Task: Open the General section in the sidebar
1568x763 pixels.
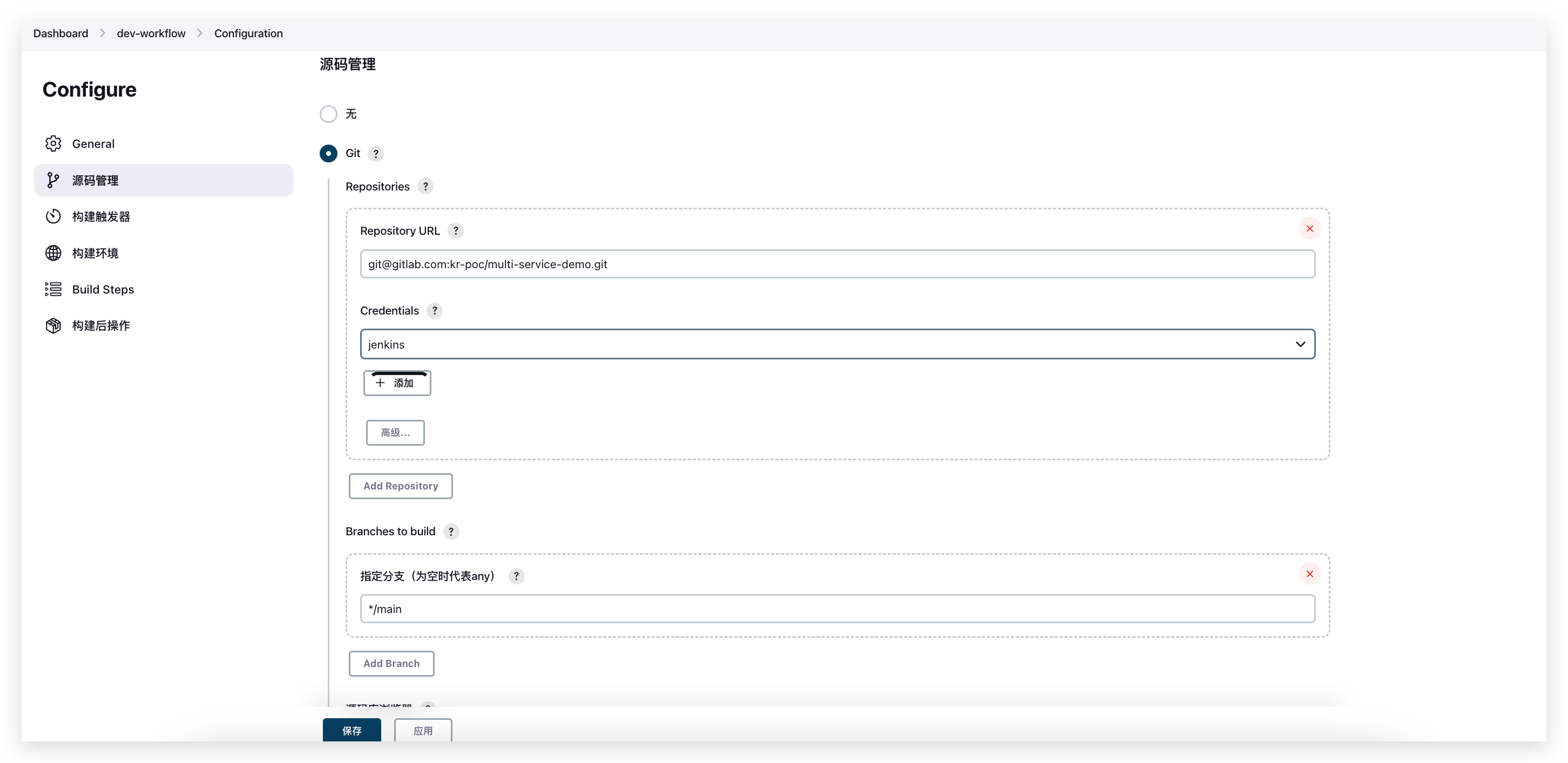Action: point(163,144)
